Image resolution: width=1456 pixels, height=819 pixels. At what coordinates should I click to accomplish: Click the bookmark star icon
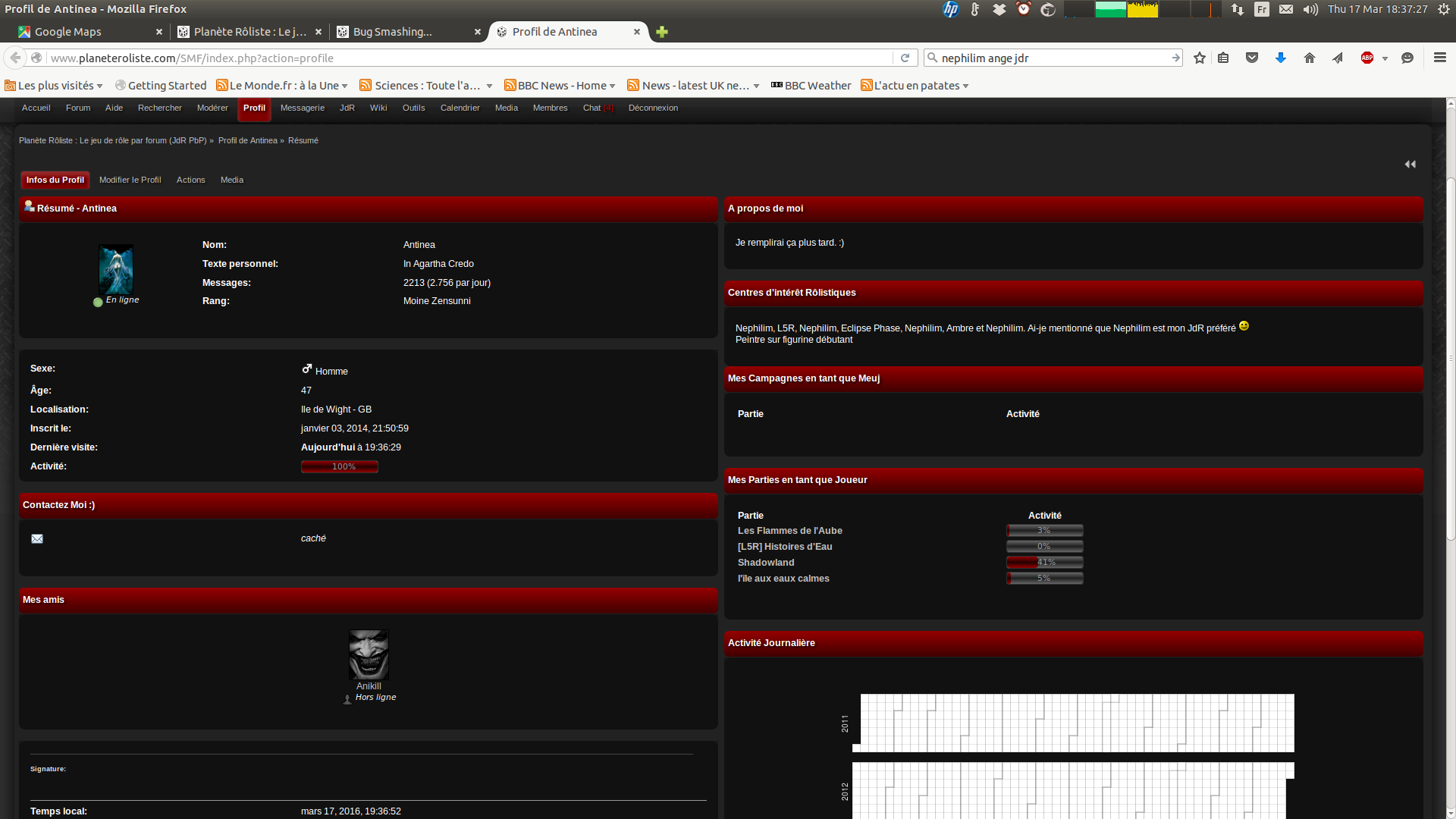[1199, 58]
